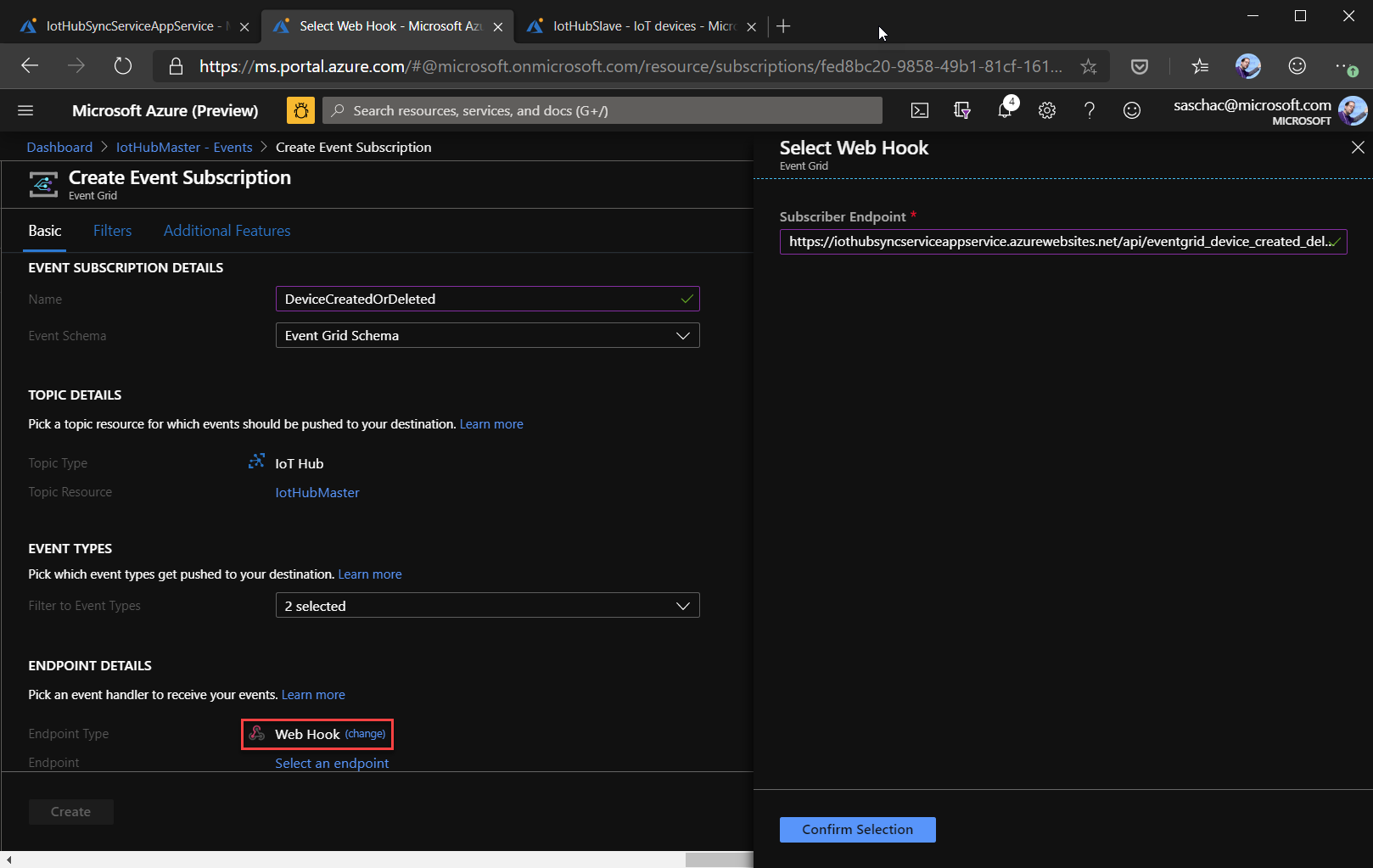Open Directory and subscription filter icon
Viewport: 1373px width, 868px height.
tap(962, 110)
